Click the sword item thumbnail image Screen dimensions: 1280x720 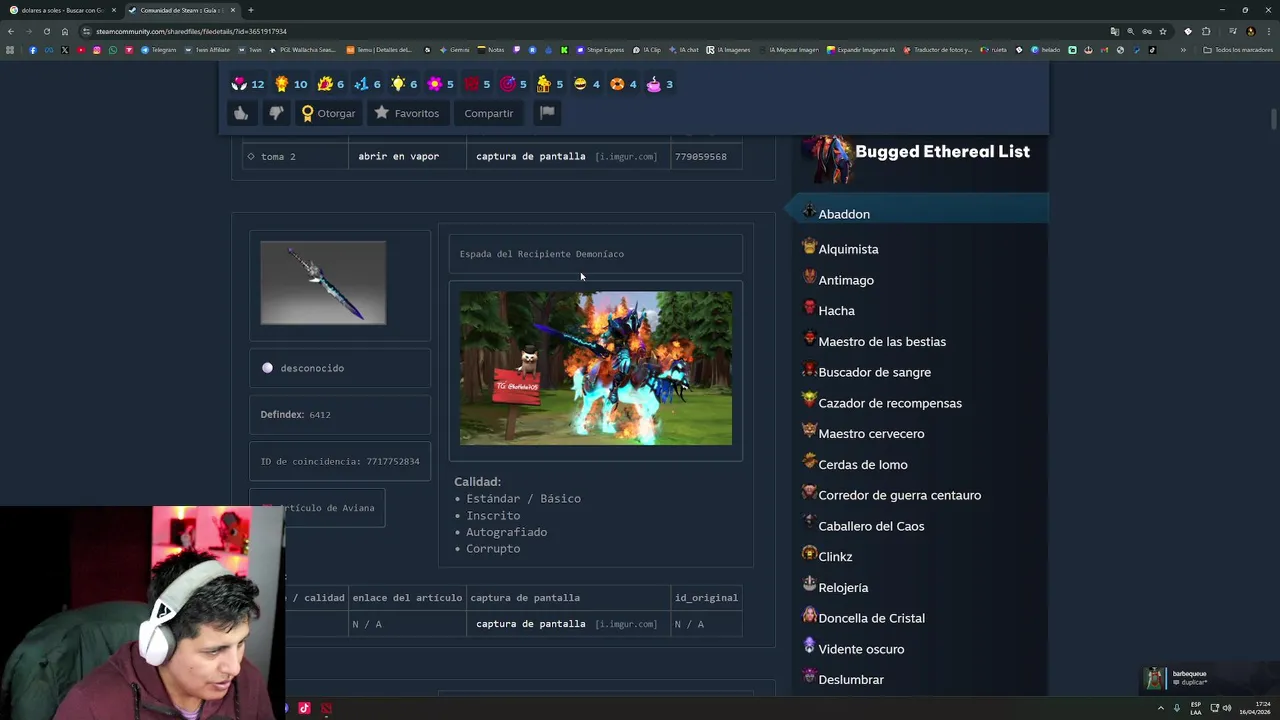[x=323, y=283]
